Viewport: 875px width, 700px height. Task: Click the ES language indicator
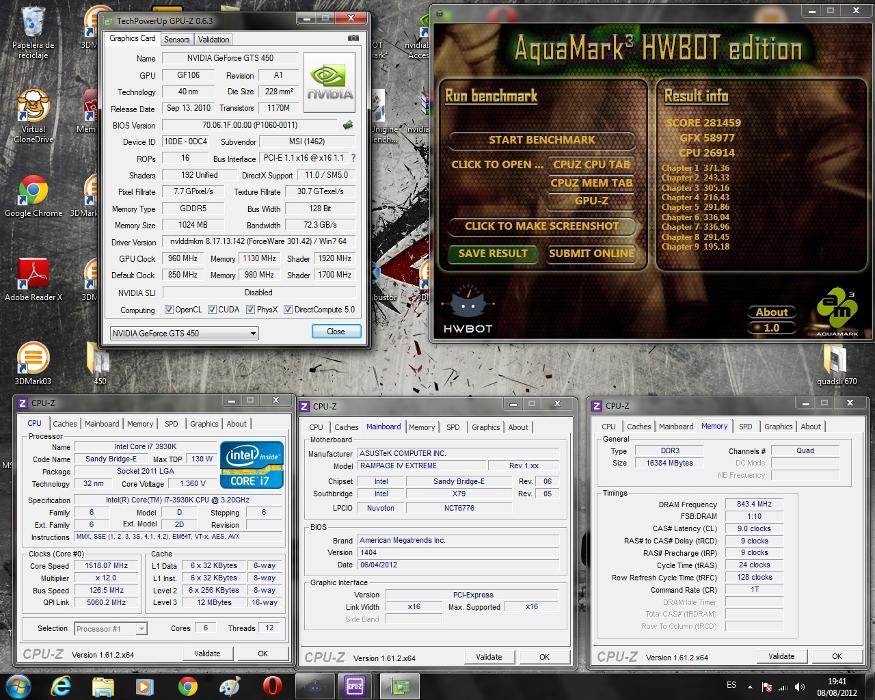(x=731, y=685)
